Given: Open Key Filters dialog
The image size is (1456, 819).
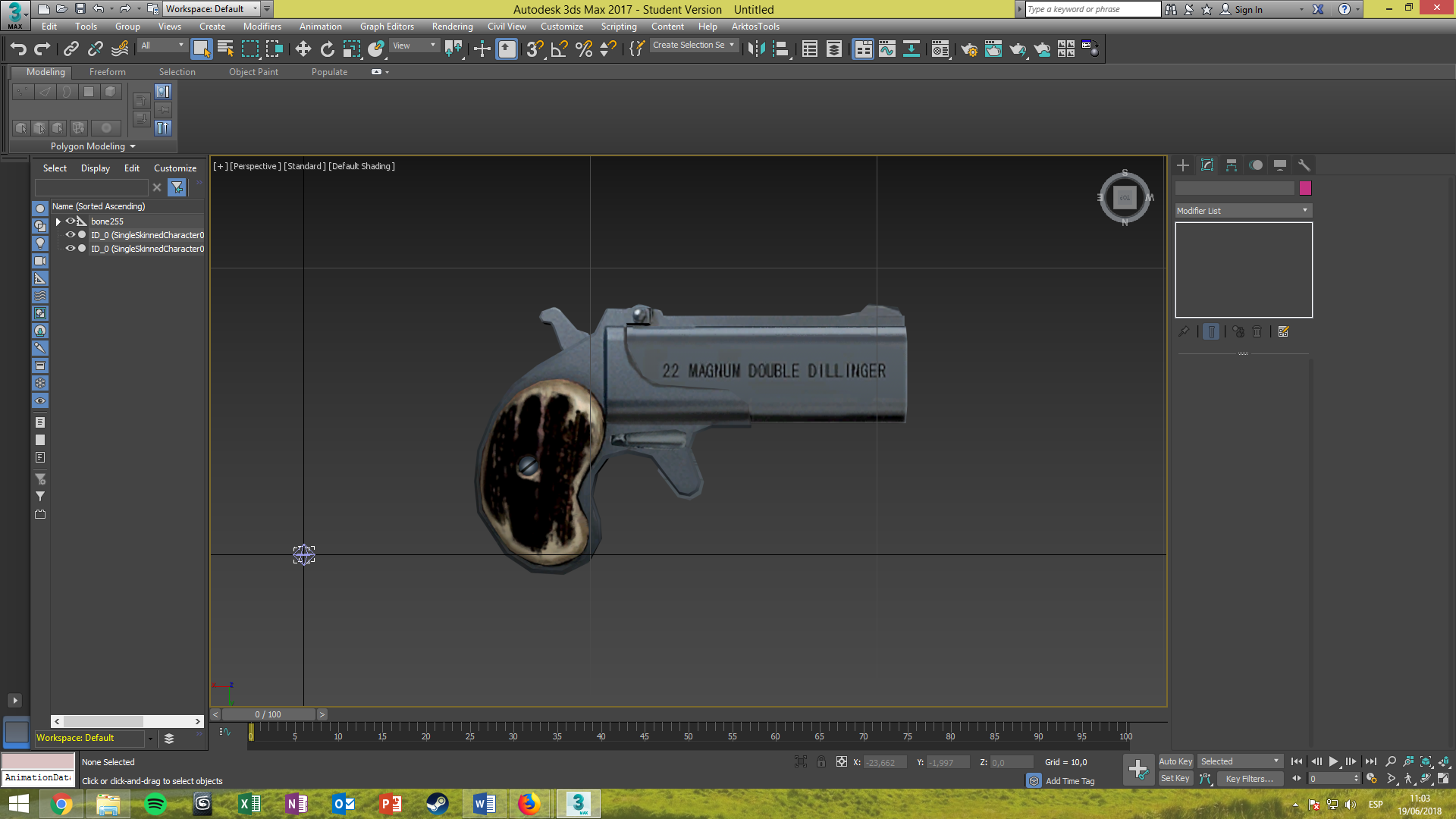Looking at the screenshot, I should (1249, 779).
